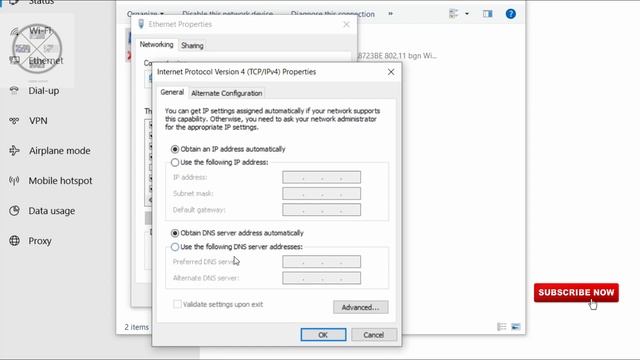The width and height of the screenshot is (640, 360).
Task: Click the Dial-up phone icon
Action: [x=14, y=91]
